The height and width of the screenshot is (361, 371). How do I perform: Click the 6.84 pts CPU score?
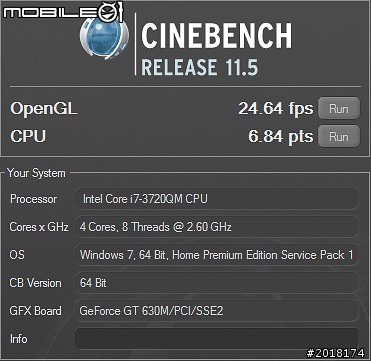(x=281, y=137)
